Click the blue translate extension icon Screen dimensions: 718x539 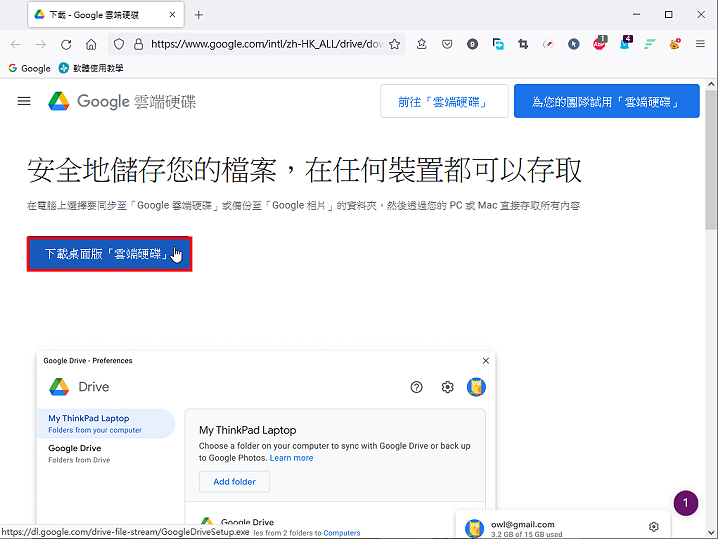[x=498, y=44]
